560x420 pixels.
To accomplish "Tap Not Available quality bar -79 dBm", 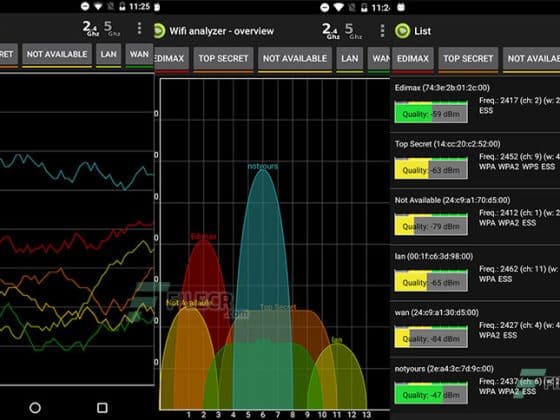I will click(431, 225).
